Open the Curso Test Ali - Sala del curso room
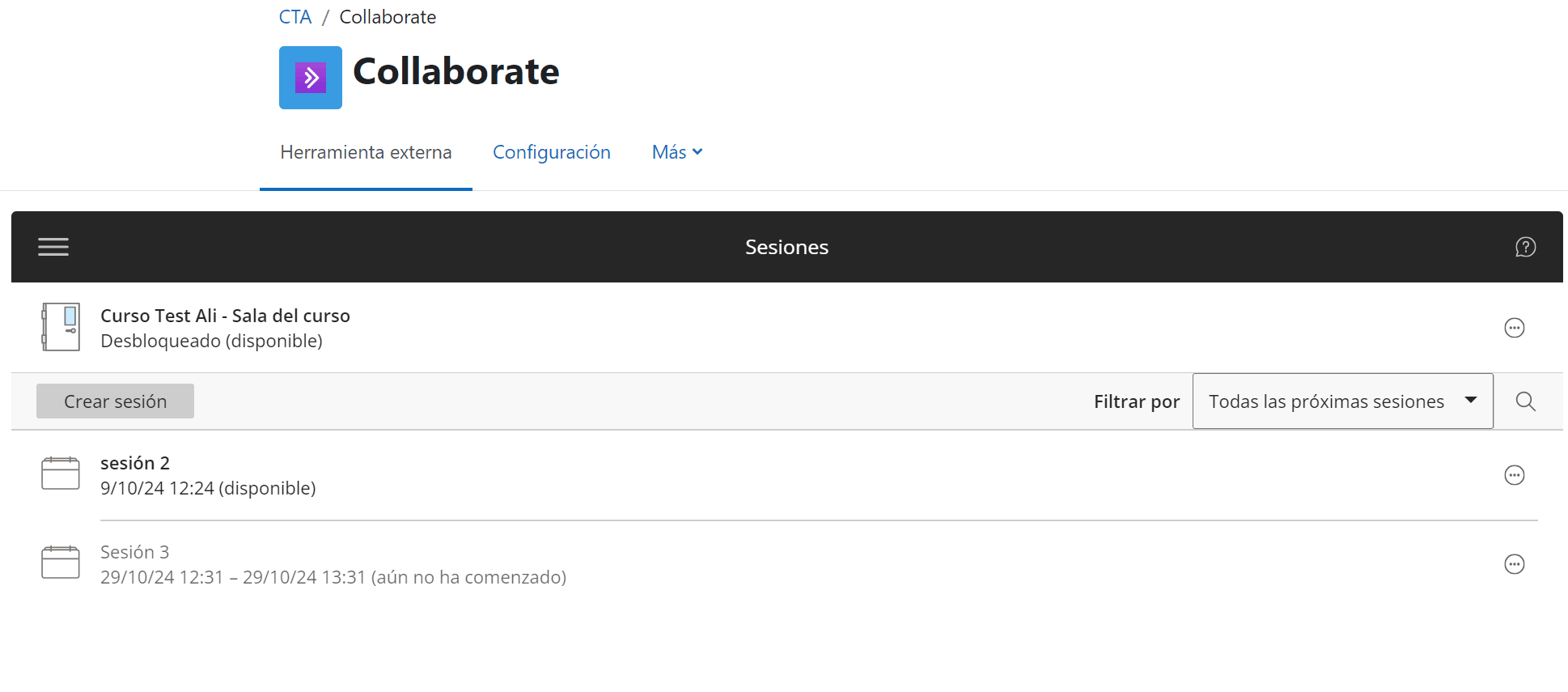 tap(225, 316)
